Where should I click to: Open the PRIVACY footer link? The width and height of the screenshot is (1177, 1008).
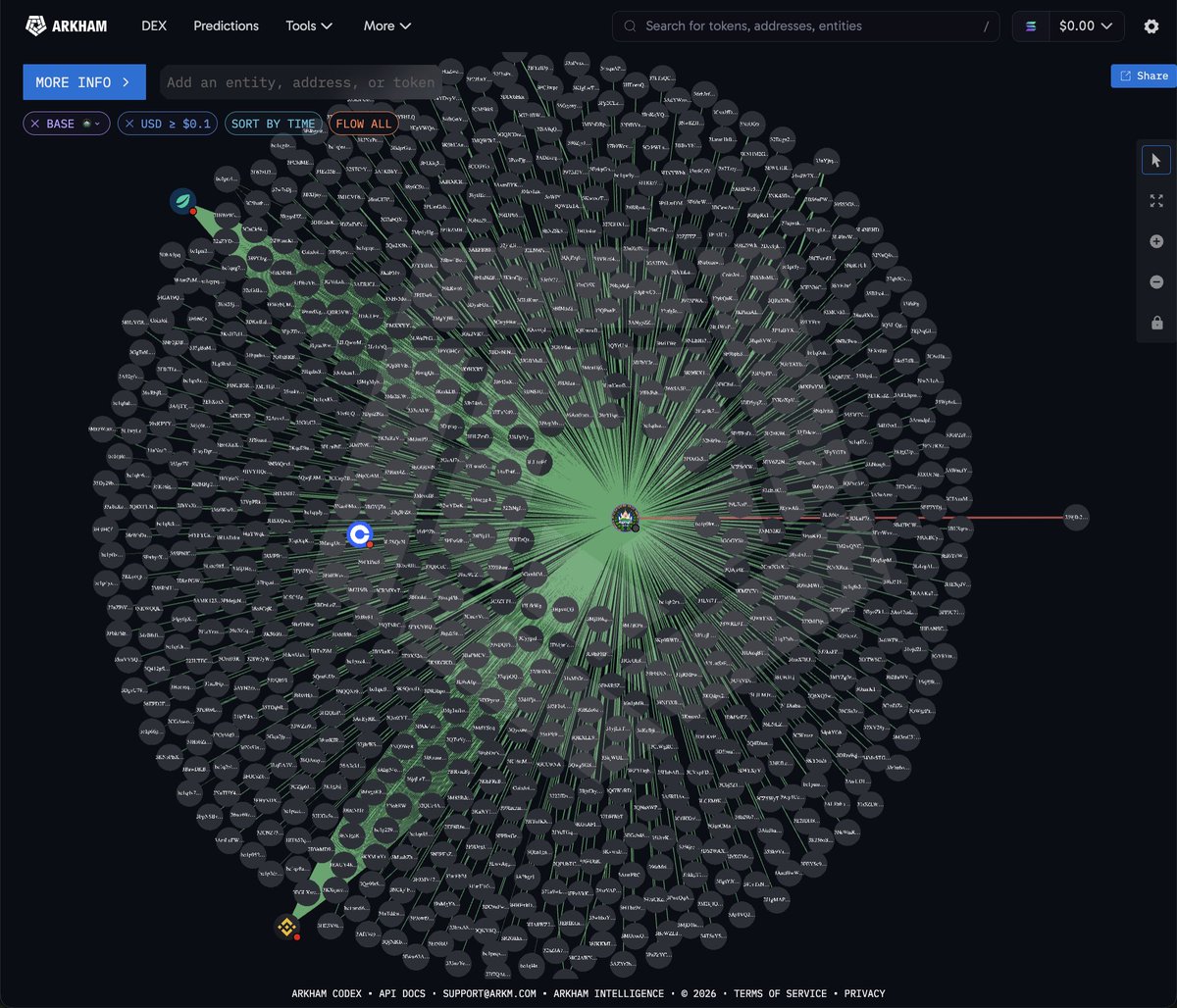864,993
